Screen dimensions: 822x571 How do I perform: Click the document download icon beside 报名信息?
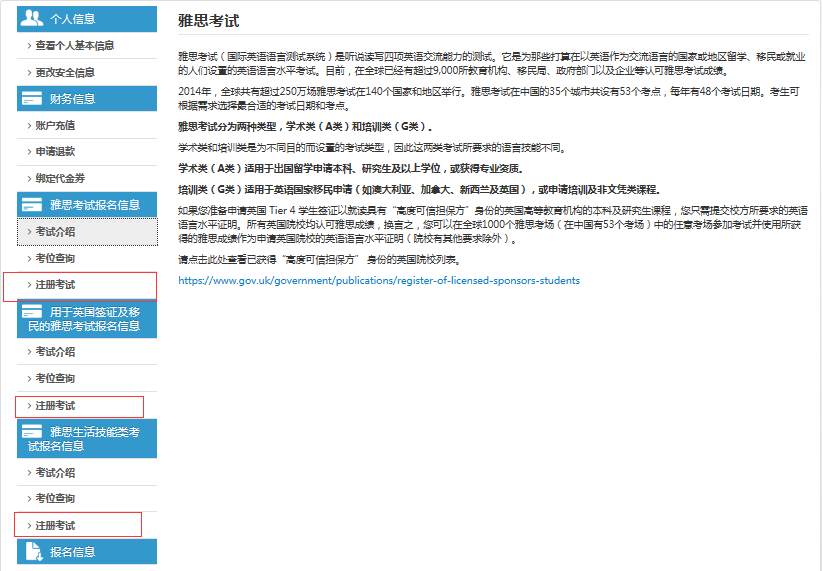click(x=34, y=552)
